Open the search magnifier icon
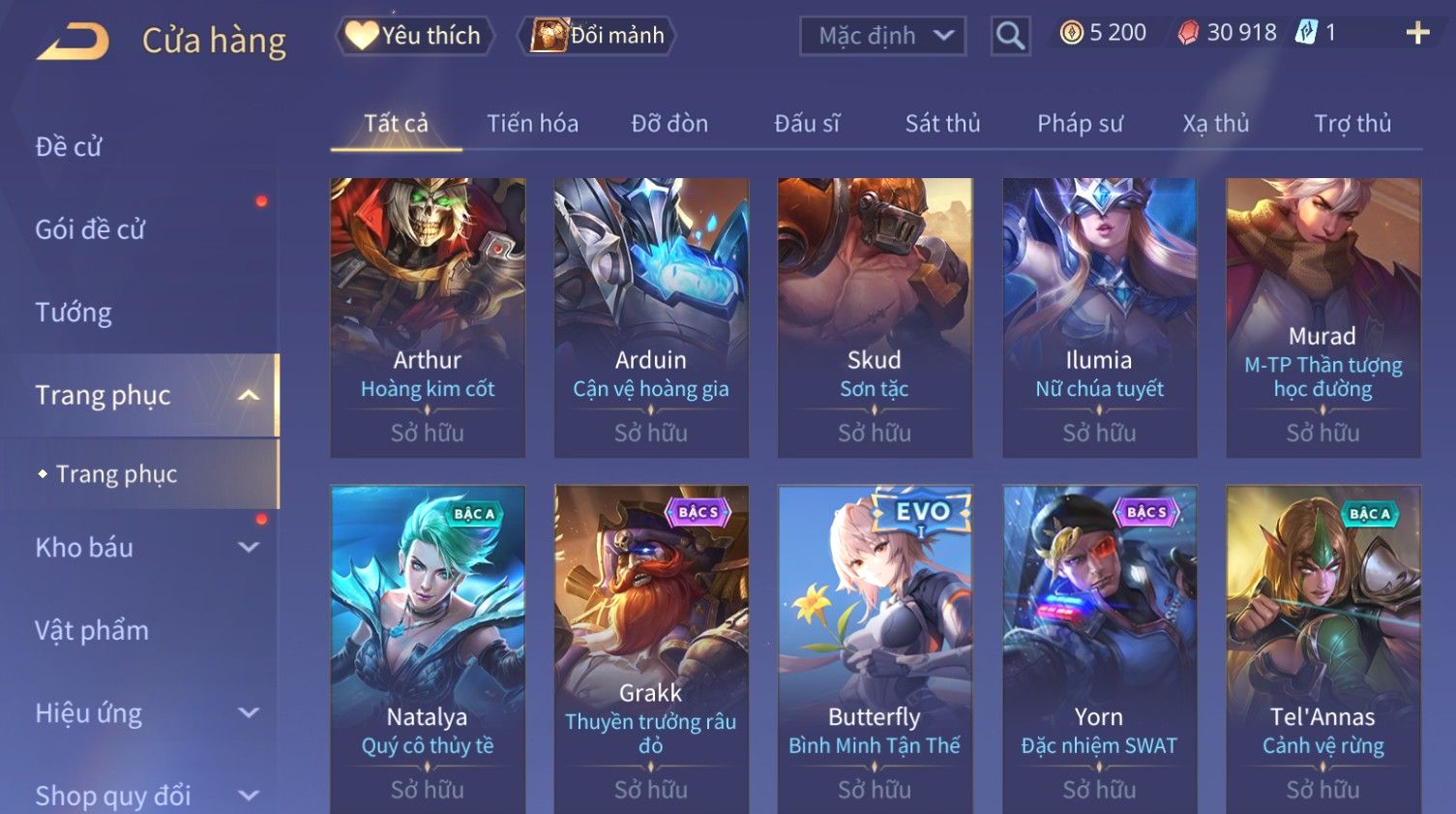Image resolution: width=1456 pixels, height=814 pixels. coord(1010,37)
